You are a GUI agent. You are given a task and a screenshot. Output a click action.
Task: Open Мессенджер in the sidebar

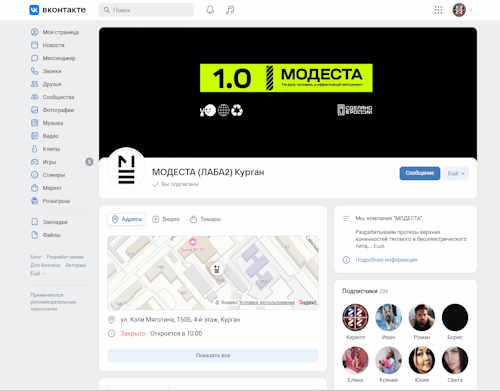(53, 58)
